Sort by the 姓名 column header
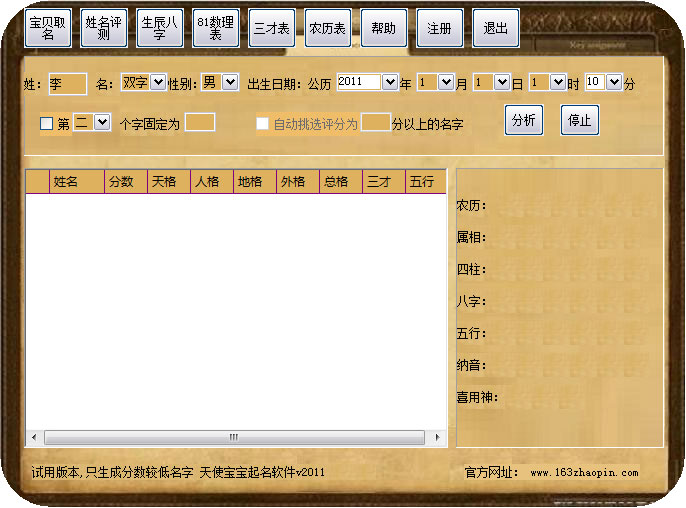 pos(77,182)
